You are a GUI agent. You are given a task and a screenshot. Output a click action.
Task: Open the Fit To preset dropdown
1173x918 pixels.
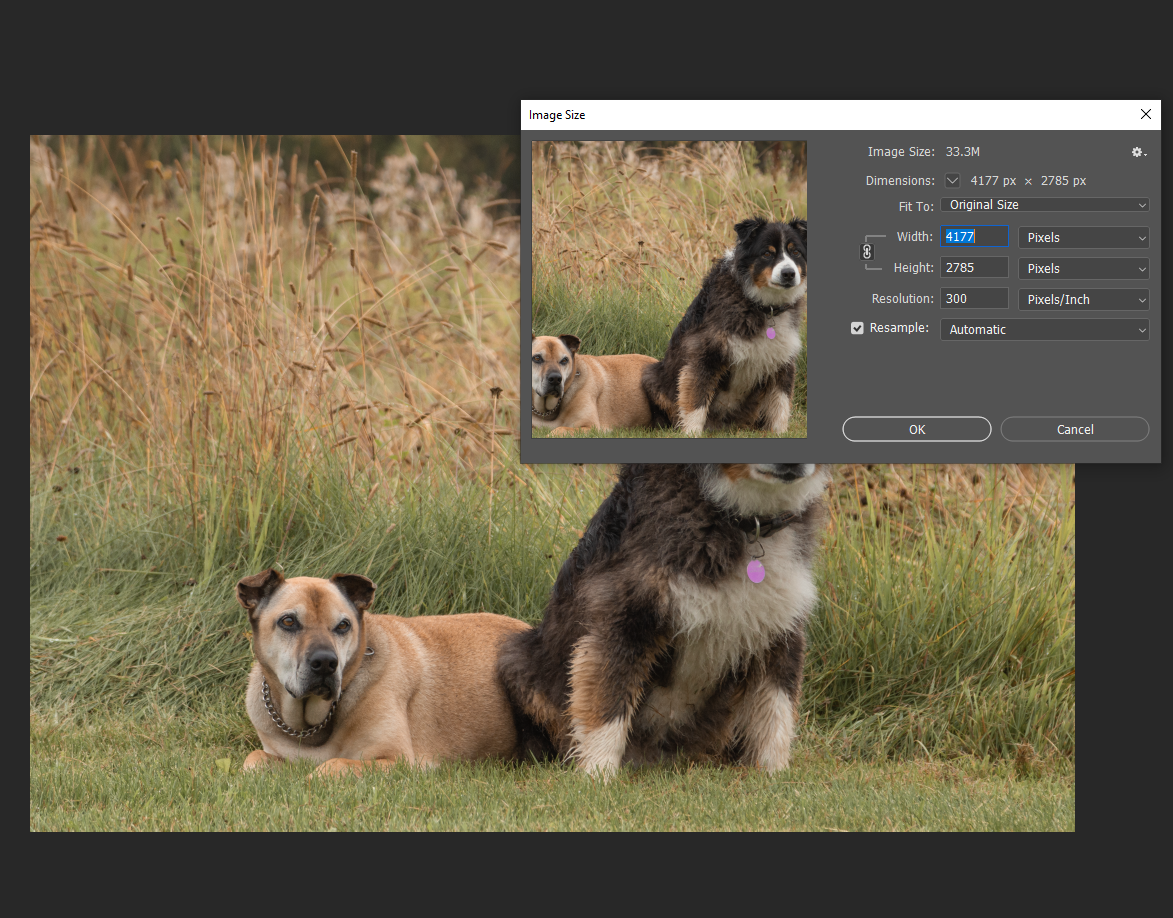(x=1044, y=204)
